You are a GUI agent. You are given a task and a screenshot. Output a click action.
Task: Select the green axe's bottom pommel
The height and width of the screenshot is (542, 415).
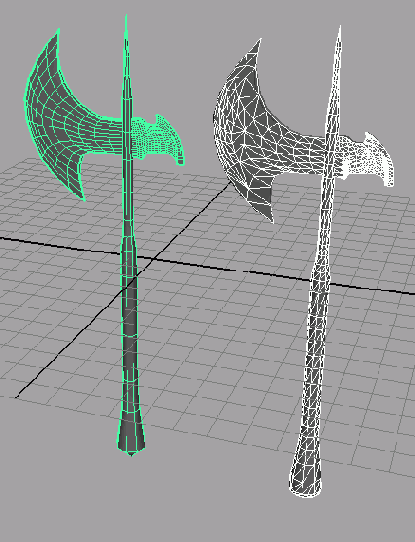point(131,433)
